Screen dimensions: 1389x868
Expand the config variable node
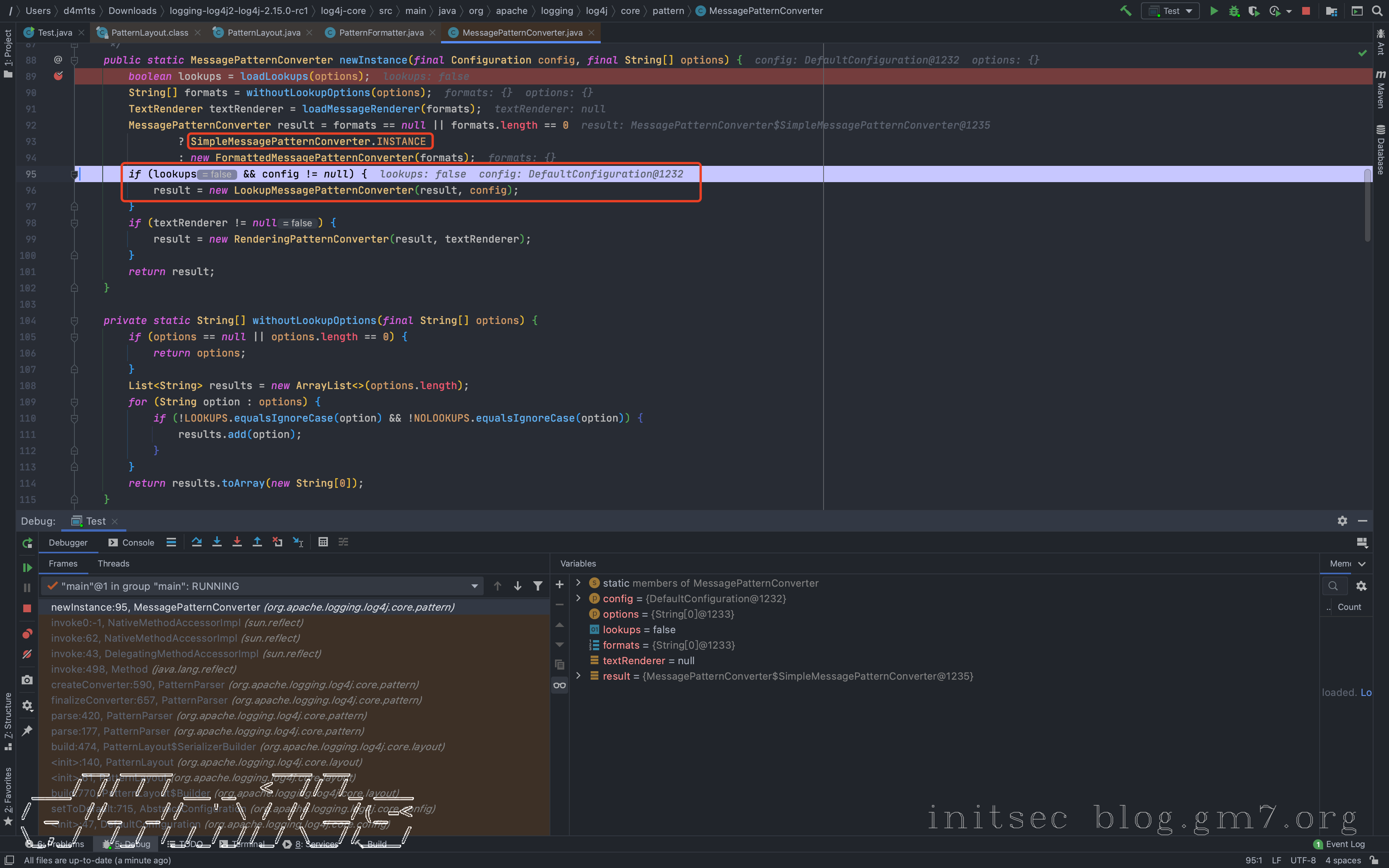pyautogui.click(x=578, y=598)
